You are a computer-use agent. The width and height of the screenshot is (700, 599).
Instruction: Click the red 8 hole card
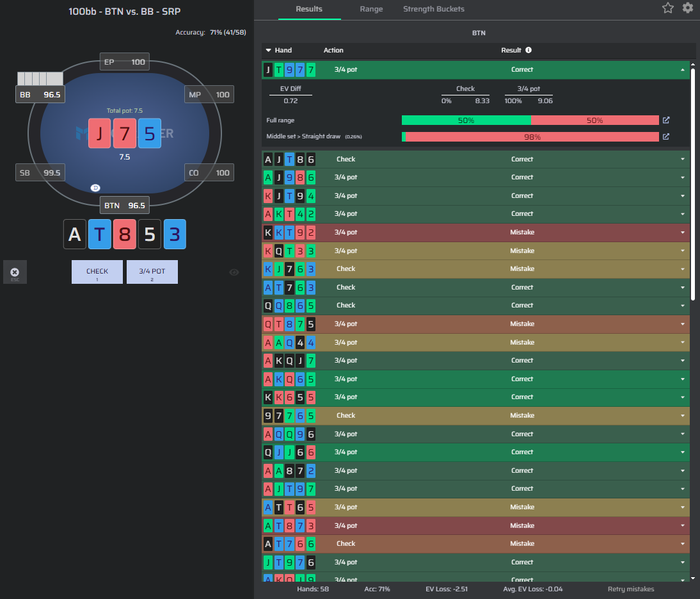click(x=125, y=234)
